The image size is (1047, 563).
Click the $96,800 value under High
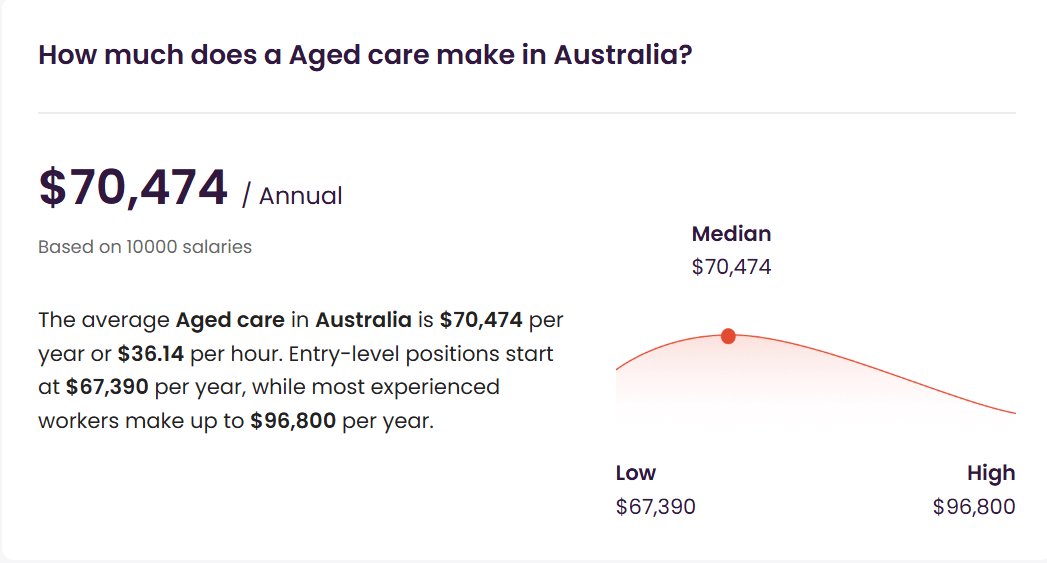pos(974,507)
